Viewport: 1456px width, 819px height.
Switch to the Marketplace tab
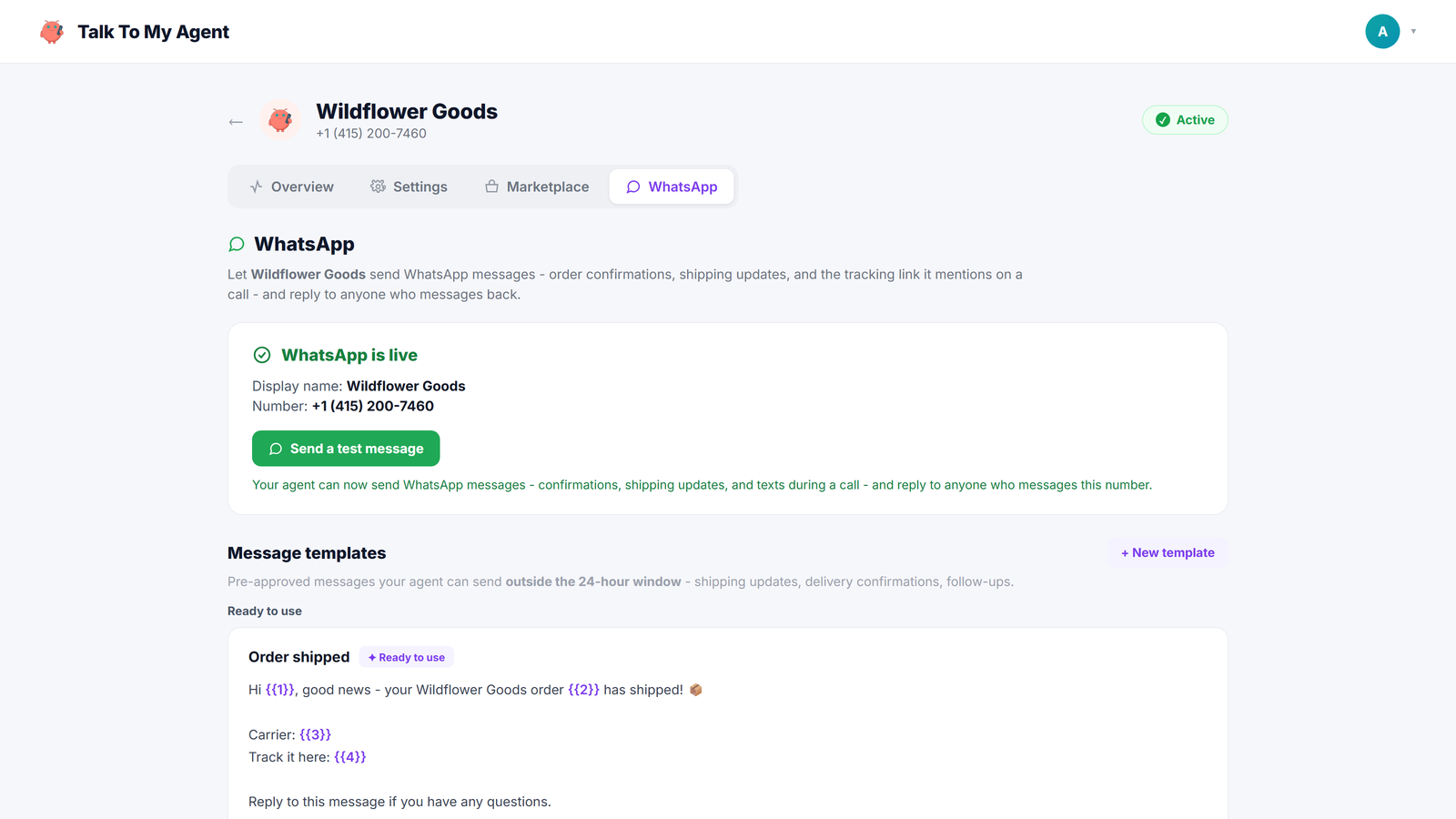click(x=537, y=187)
